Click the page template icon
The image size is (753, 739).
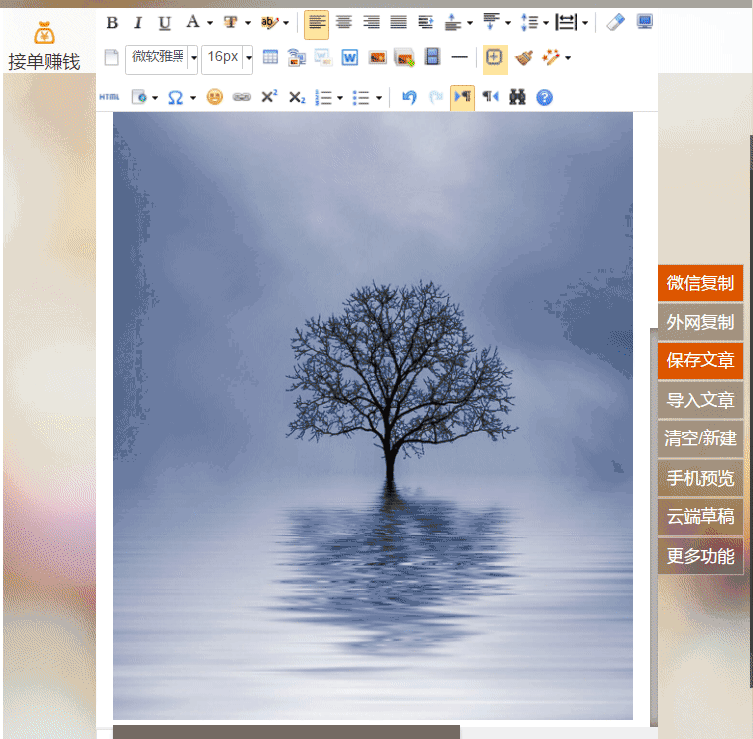point(139,97)
